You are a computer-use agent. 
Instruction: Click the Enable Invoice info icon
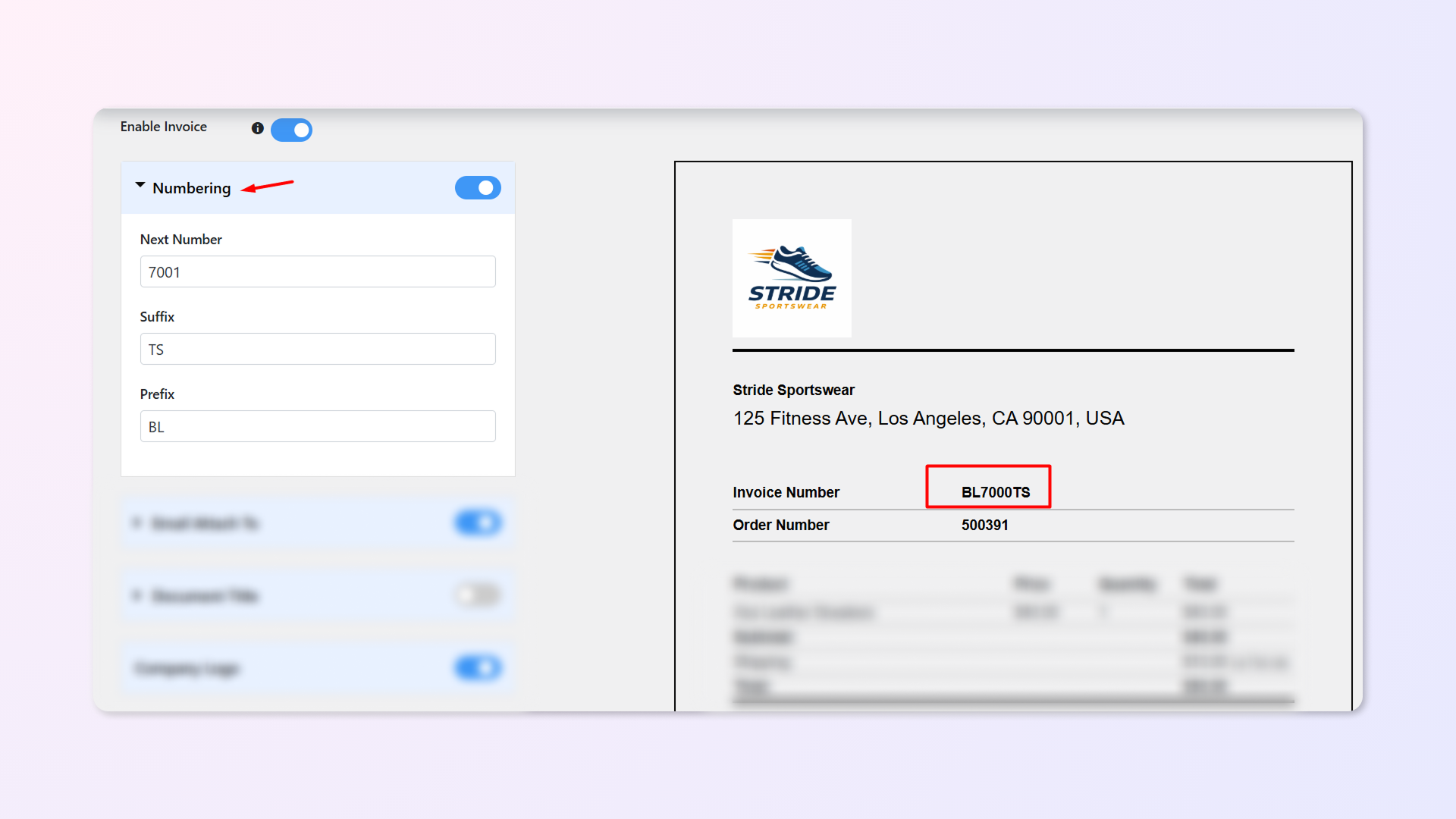click(x=258, y=128)
